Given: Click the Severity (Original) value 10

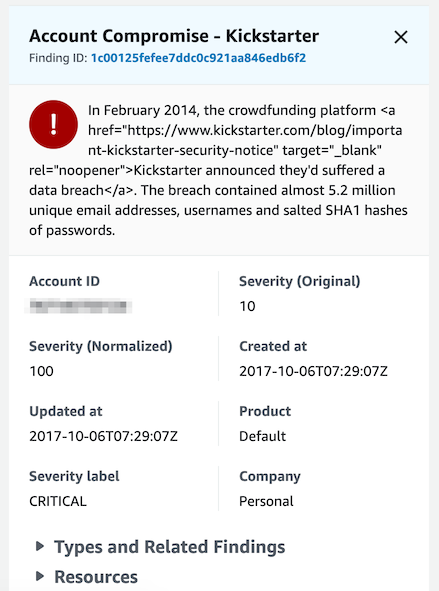Looking at the screenshot, I should click(x=247, y=306).
